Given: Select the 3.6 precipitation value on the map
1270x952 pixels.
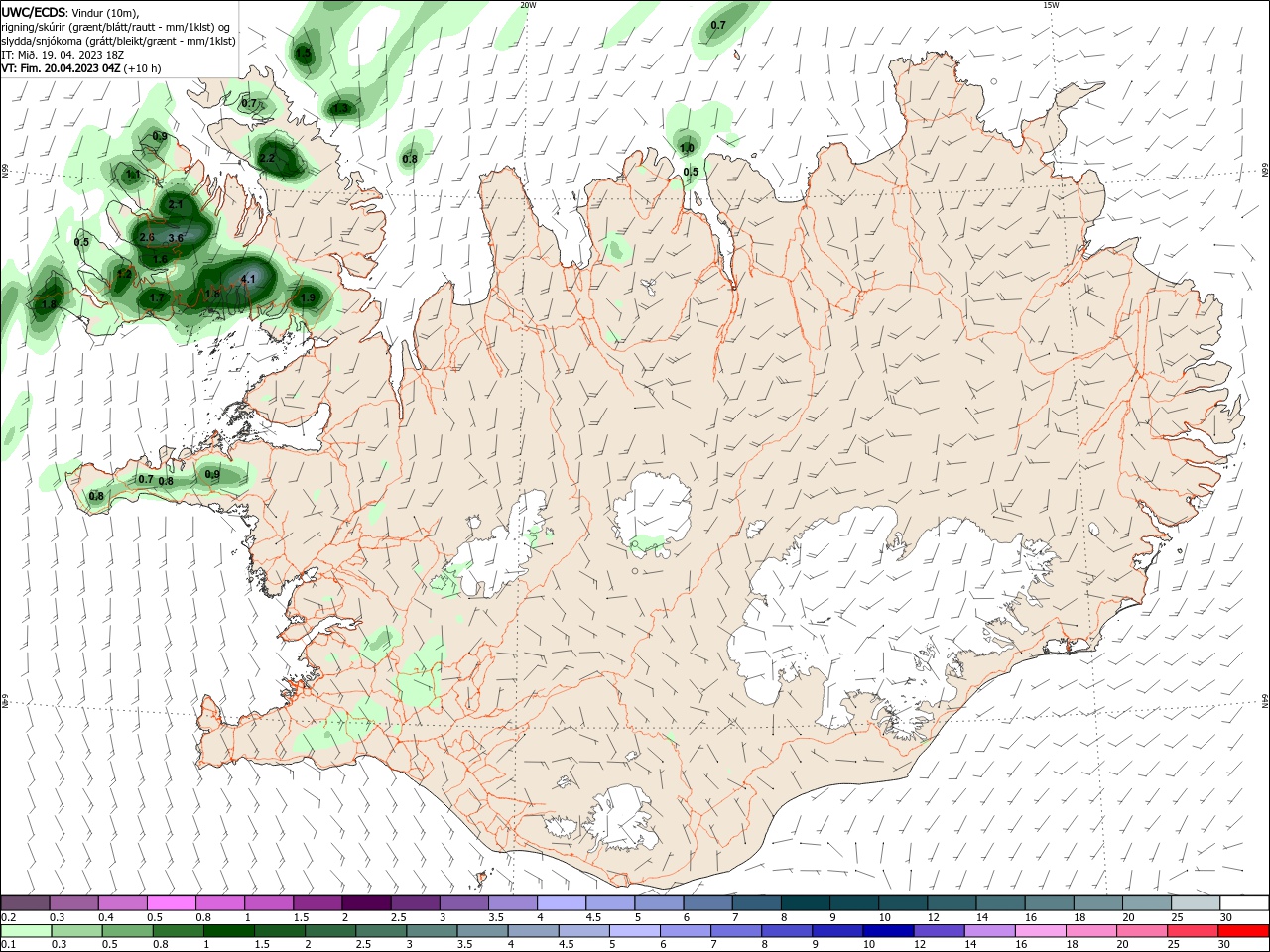Looking at the screenshot, I should (176, 238).
